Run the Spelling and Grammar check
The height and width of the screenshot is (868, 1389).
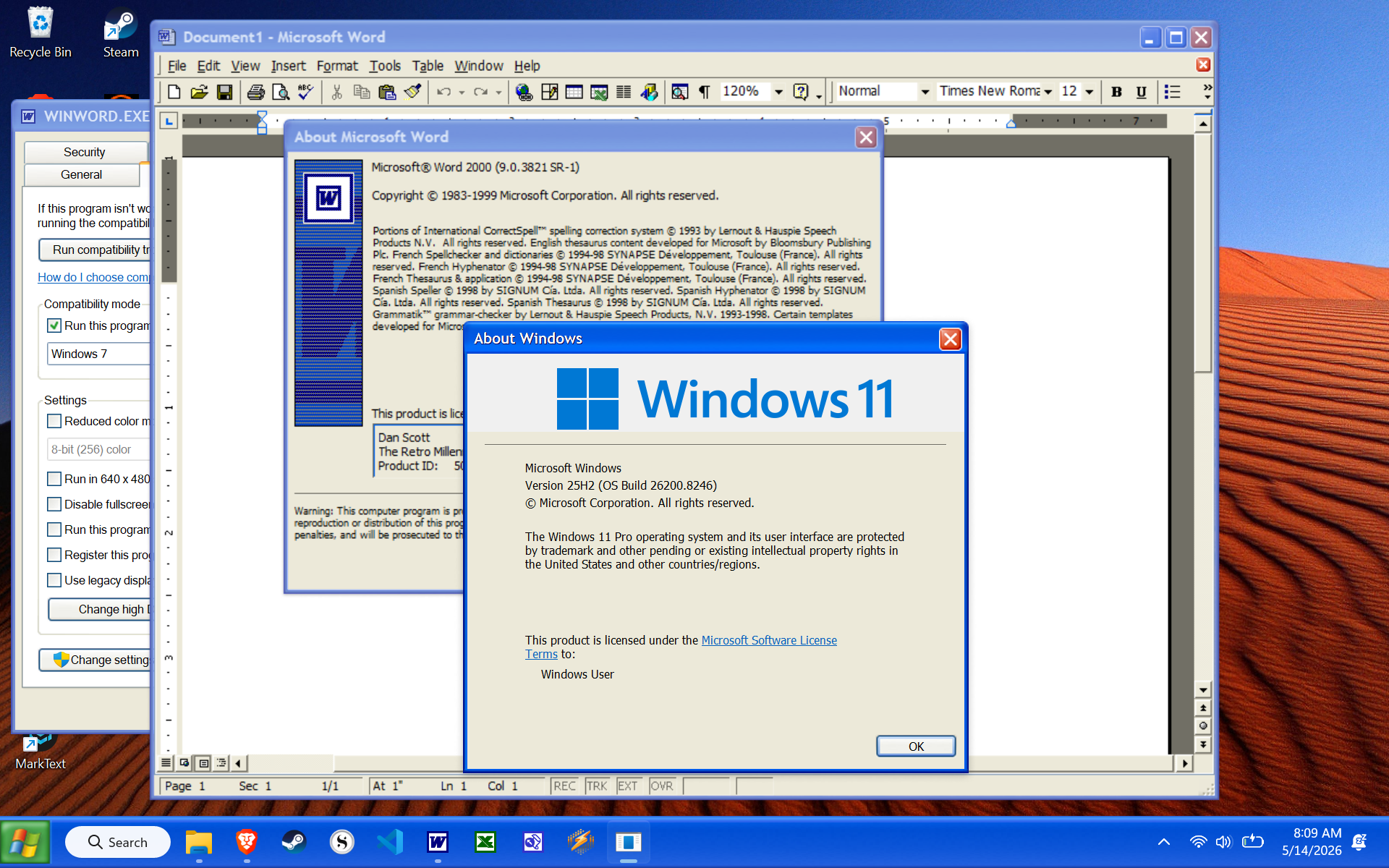coord(306,92)
